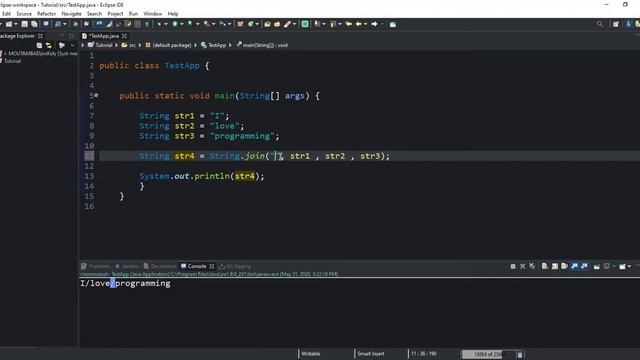640x360 pixels.
Task: Click the Pin Editor toolbar icon
Action: pyautogui.click(x=392, y=24)
